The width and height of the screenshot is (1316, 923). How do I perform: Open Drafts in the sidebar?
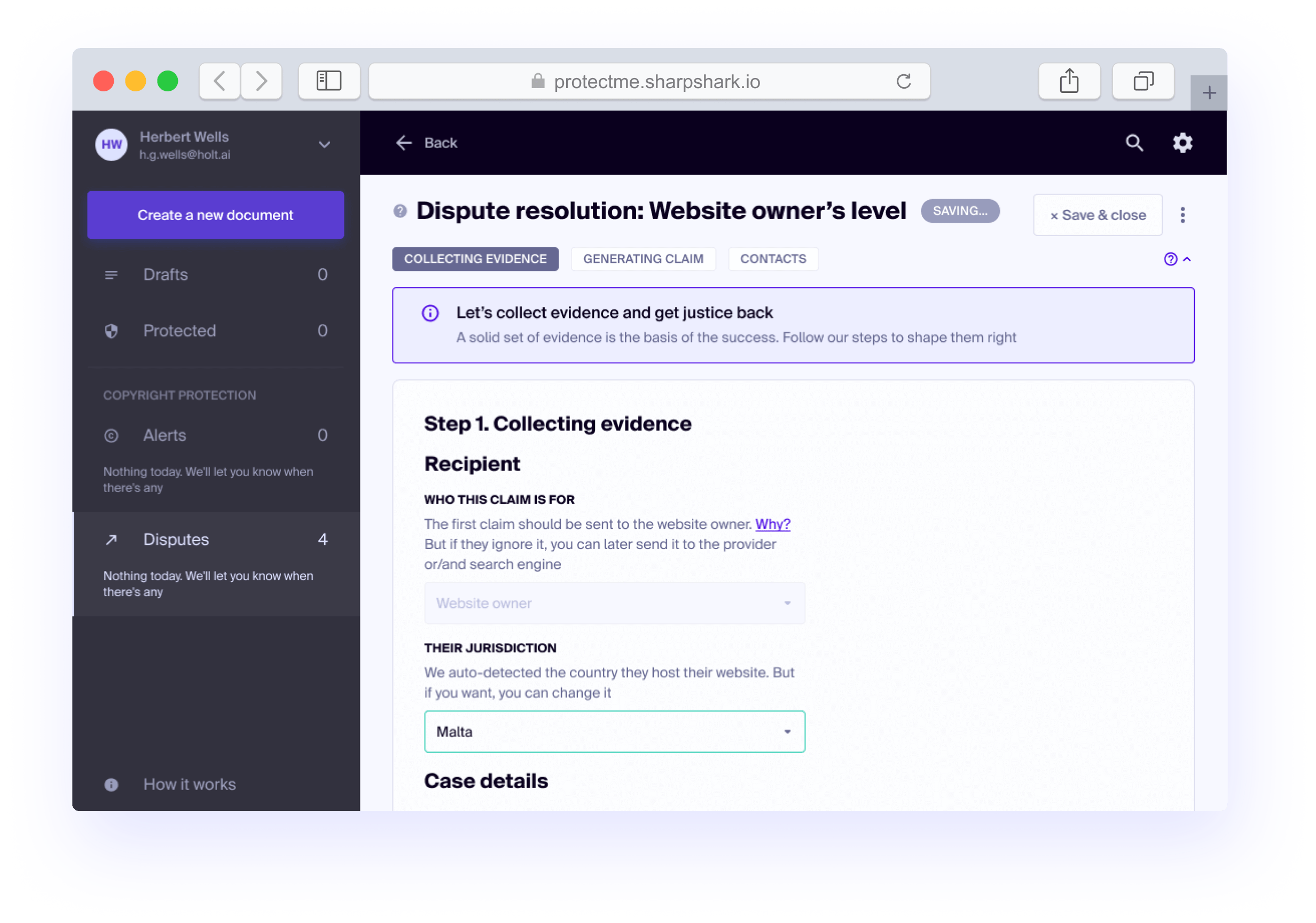[x=166, y=275]
